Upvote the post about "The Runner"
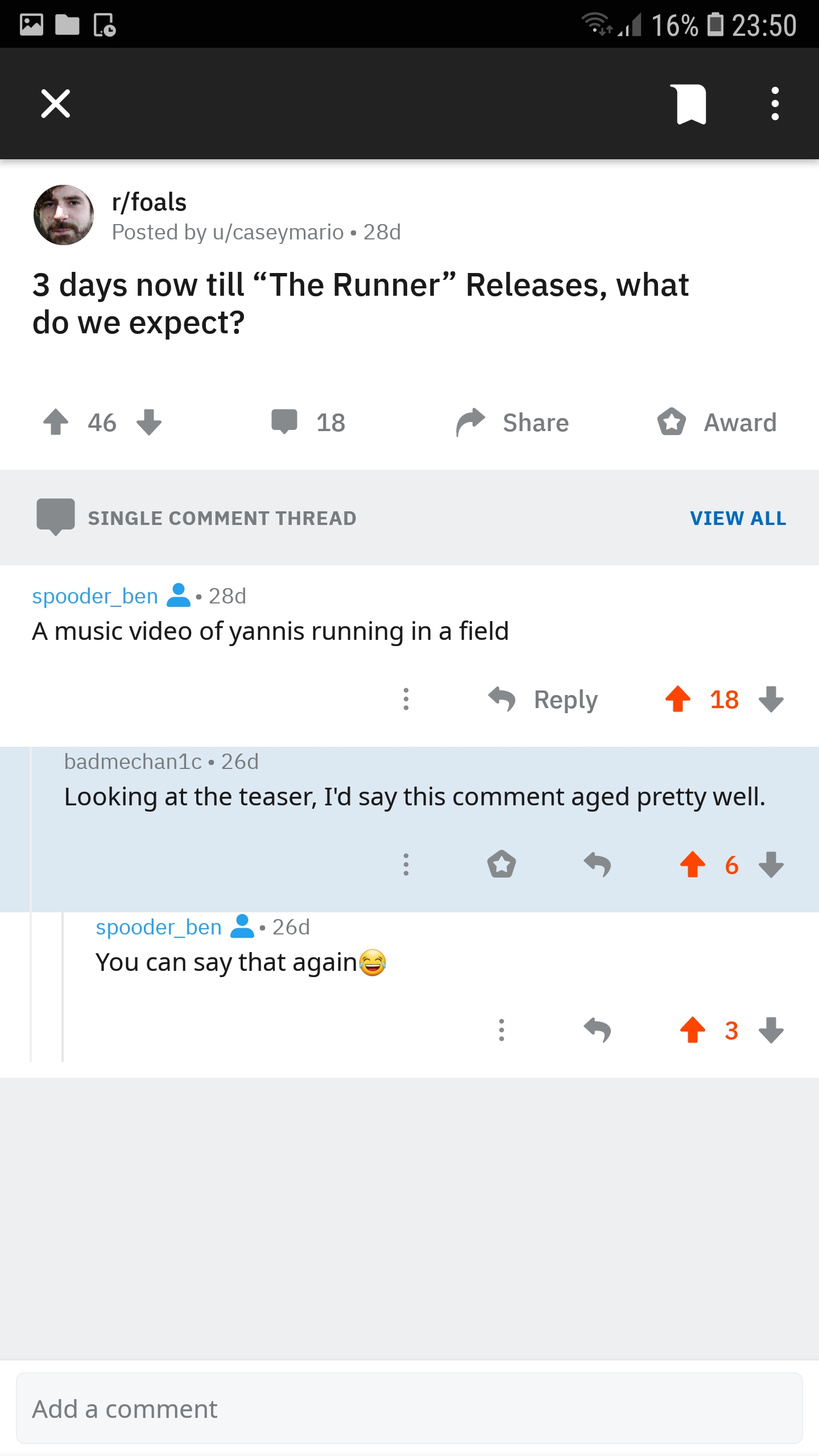The height and width of the screenshot is (1456, 819). pos(56,422)
